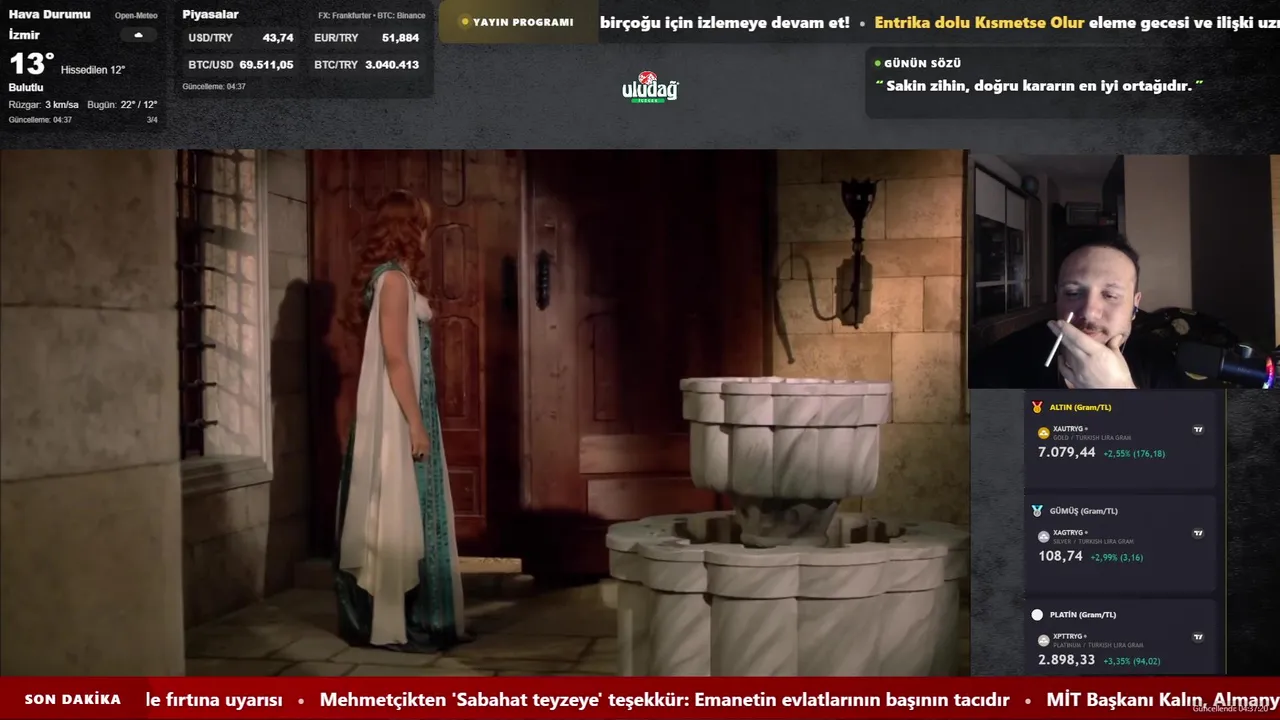The image size is (1280, 720).
Task: Click the markets 'Güncelleme: 04:37' timestamp
Action: (x=214, y=87)
